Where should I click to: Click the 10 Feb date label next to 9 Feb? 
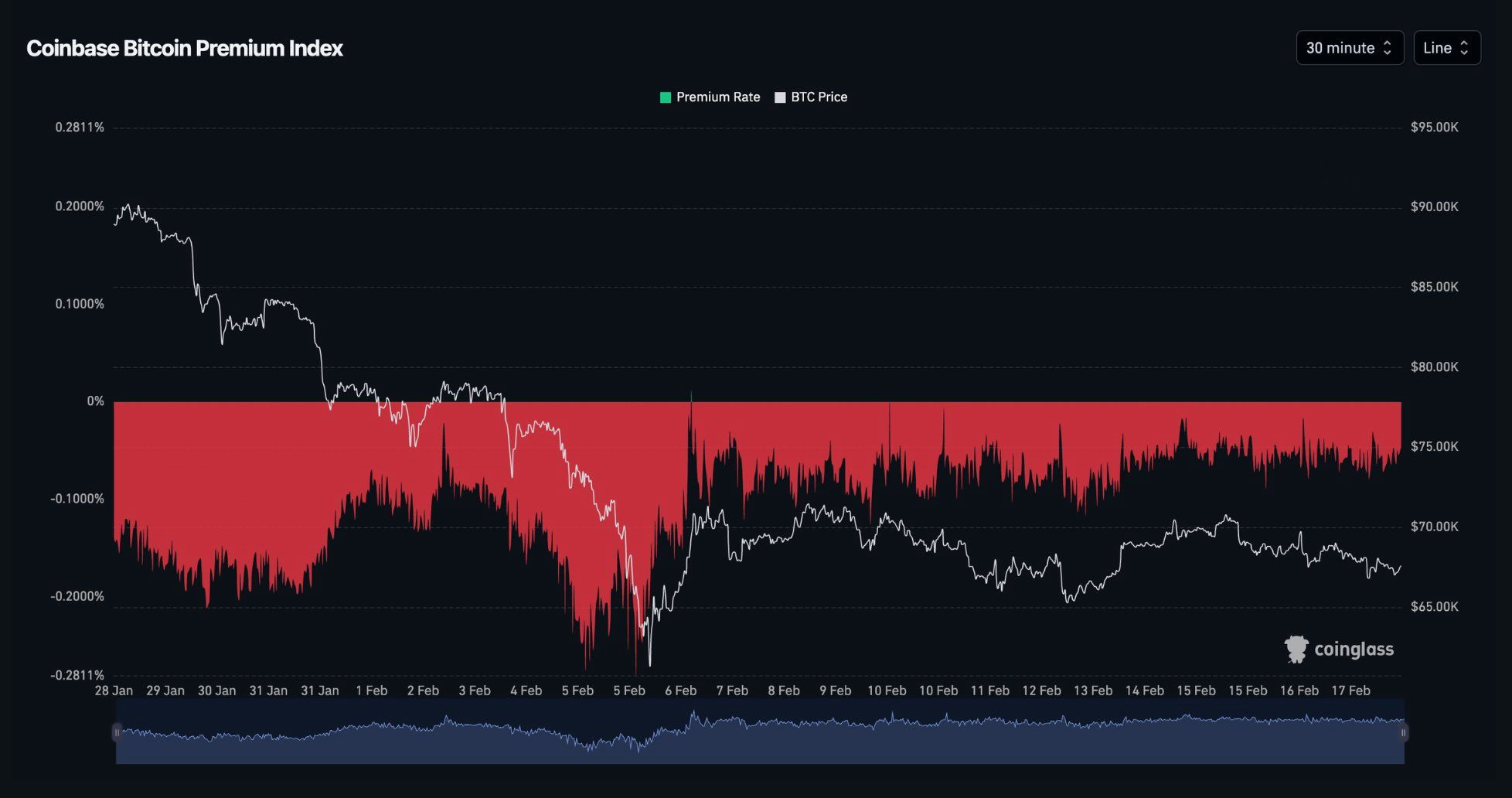(887, 691)
